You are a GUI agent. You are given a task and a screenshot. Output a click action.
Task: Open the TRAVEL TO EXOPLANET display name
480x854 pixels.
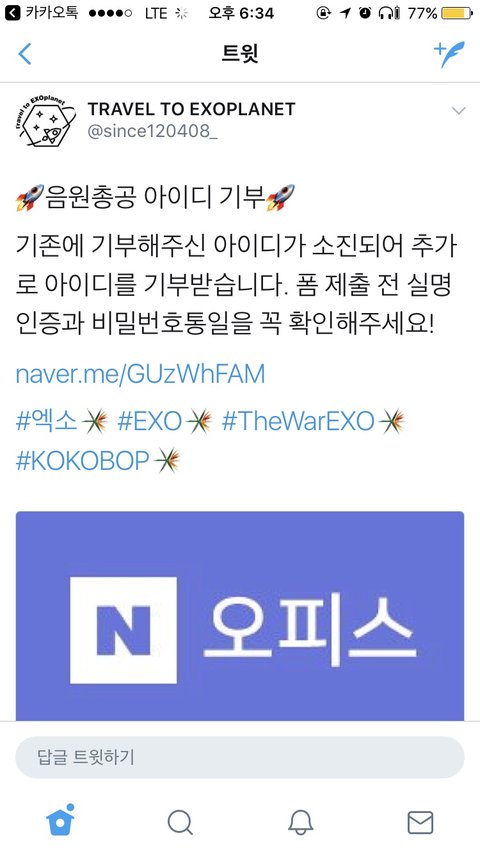coord(191,109)
